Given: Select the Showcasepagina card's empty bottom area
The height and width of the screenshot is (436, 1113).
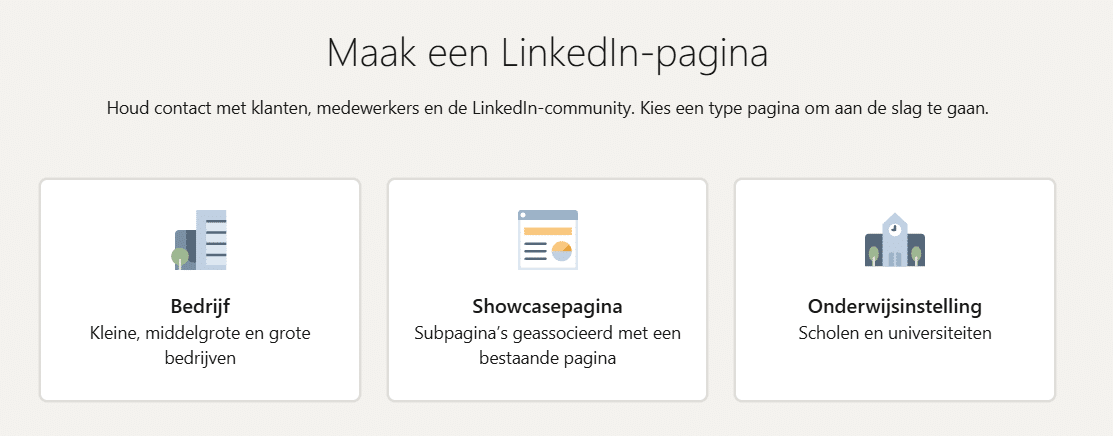Looking at the screenshot, I should [547, 385].
